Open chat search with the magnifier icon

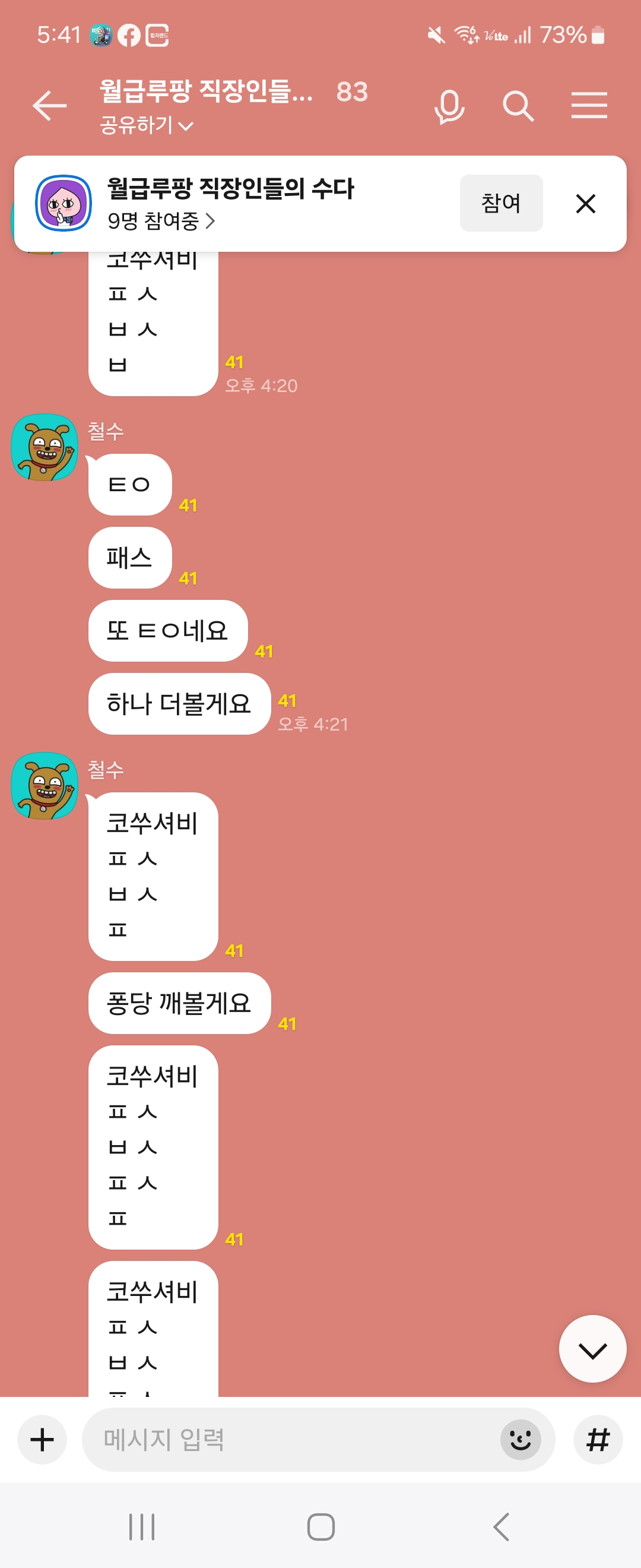tap(518, 106)
